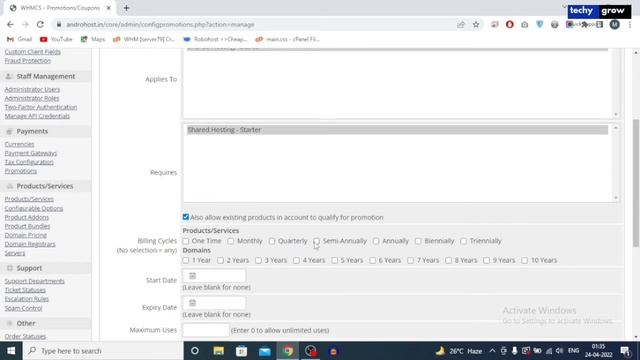Open Administrator Users in sidebar
Screen dimensions: 640x360
(x=32, y=89)
